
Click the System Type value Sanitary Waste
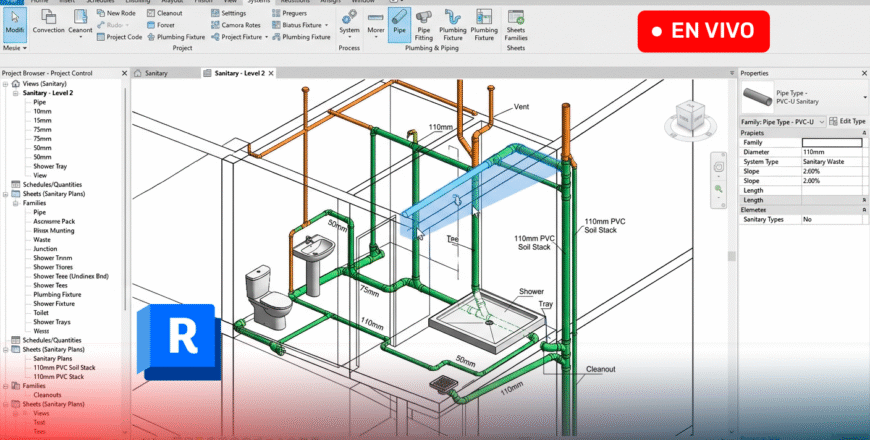coord(831,161)
